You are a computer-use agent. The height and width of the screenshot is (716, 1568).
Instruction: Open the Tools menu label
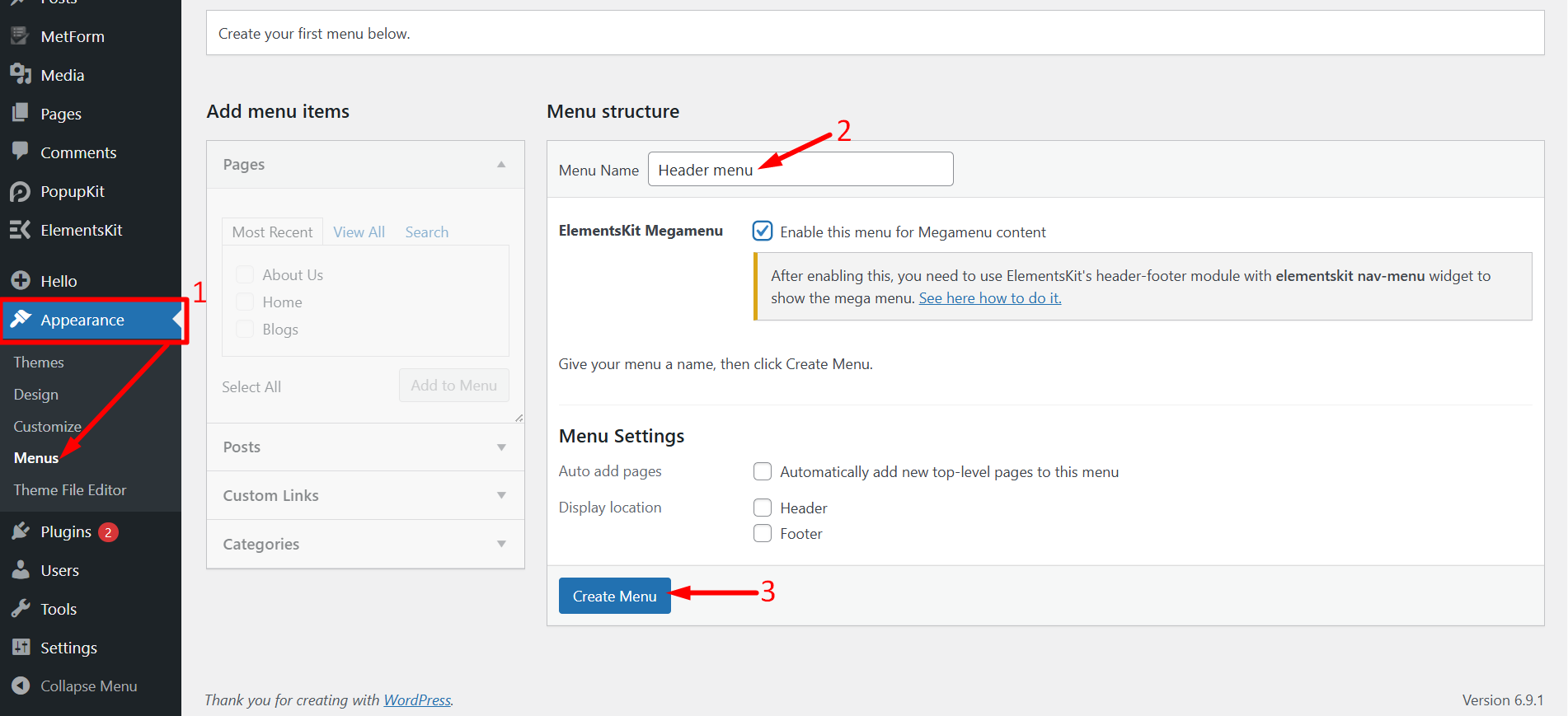[x=59, y=610]
